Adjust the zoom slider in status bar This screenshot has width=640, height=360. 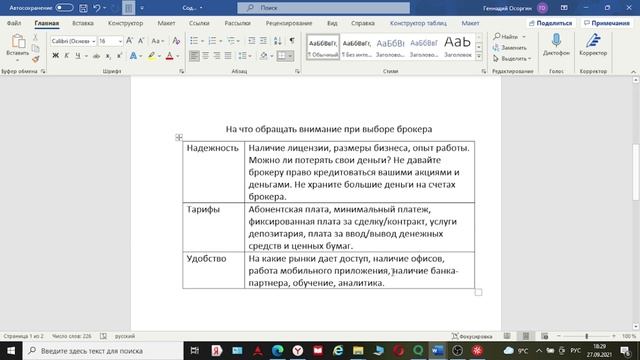[x=586, y=336]
